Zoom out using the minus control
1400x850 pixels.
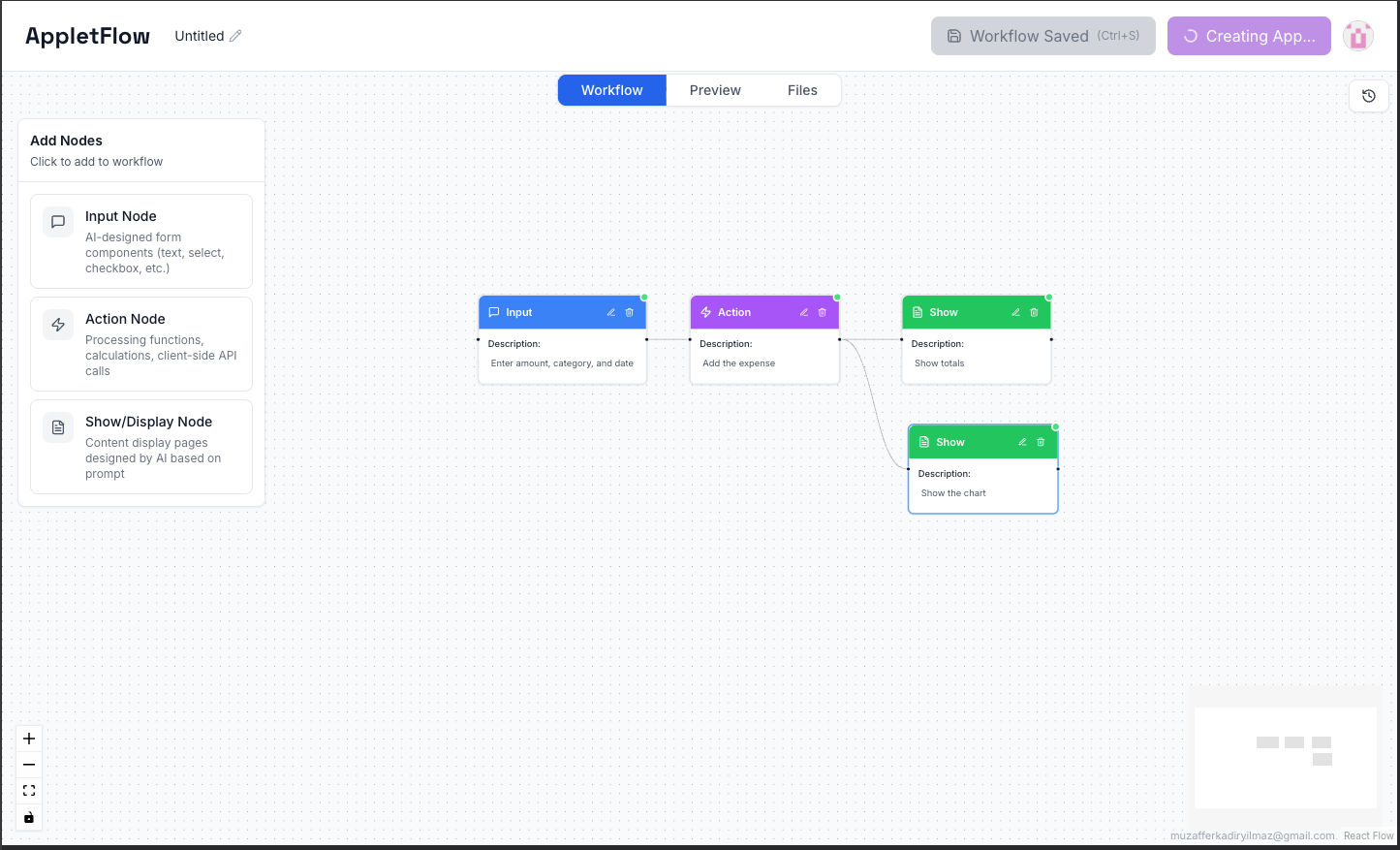click(x=29, y=764)
